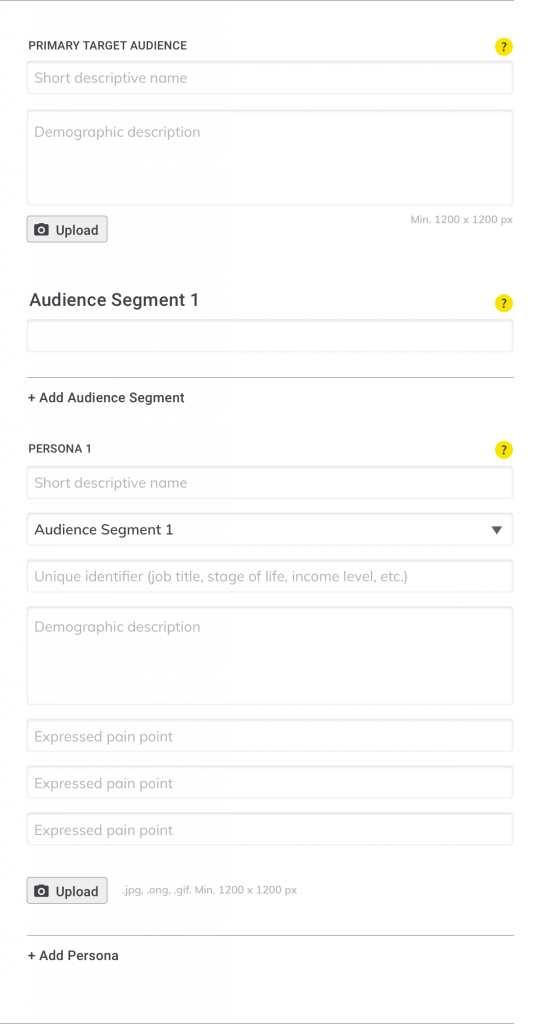This screenshot has height=1024, width=549.
Task: Click the second Expressed pain point field
Action: (270, 783)
